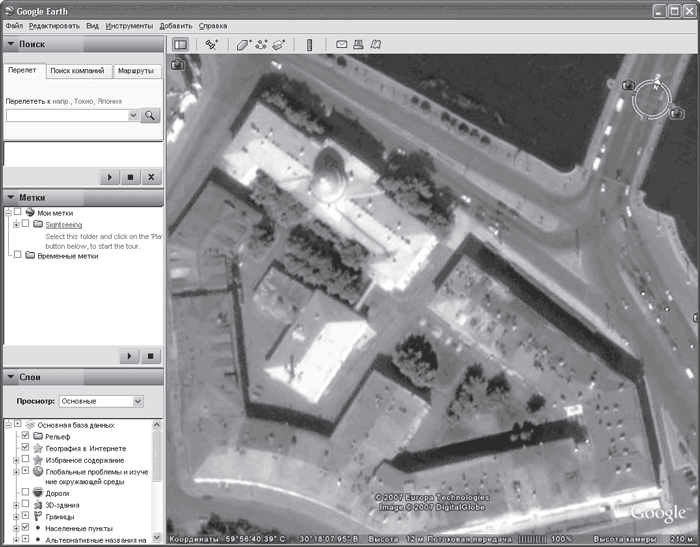Select the Add Polygon tool

[x=243, y=44]
